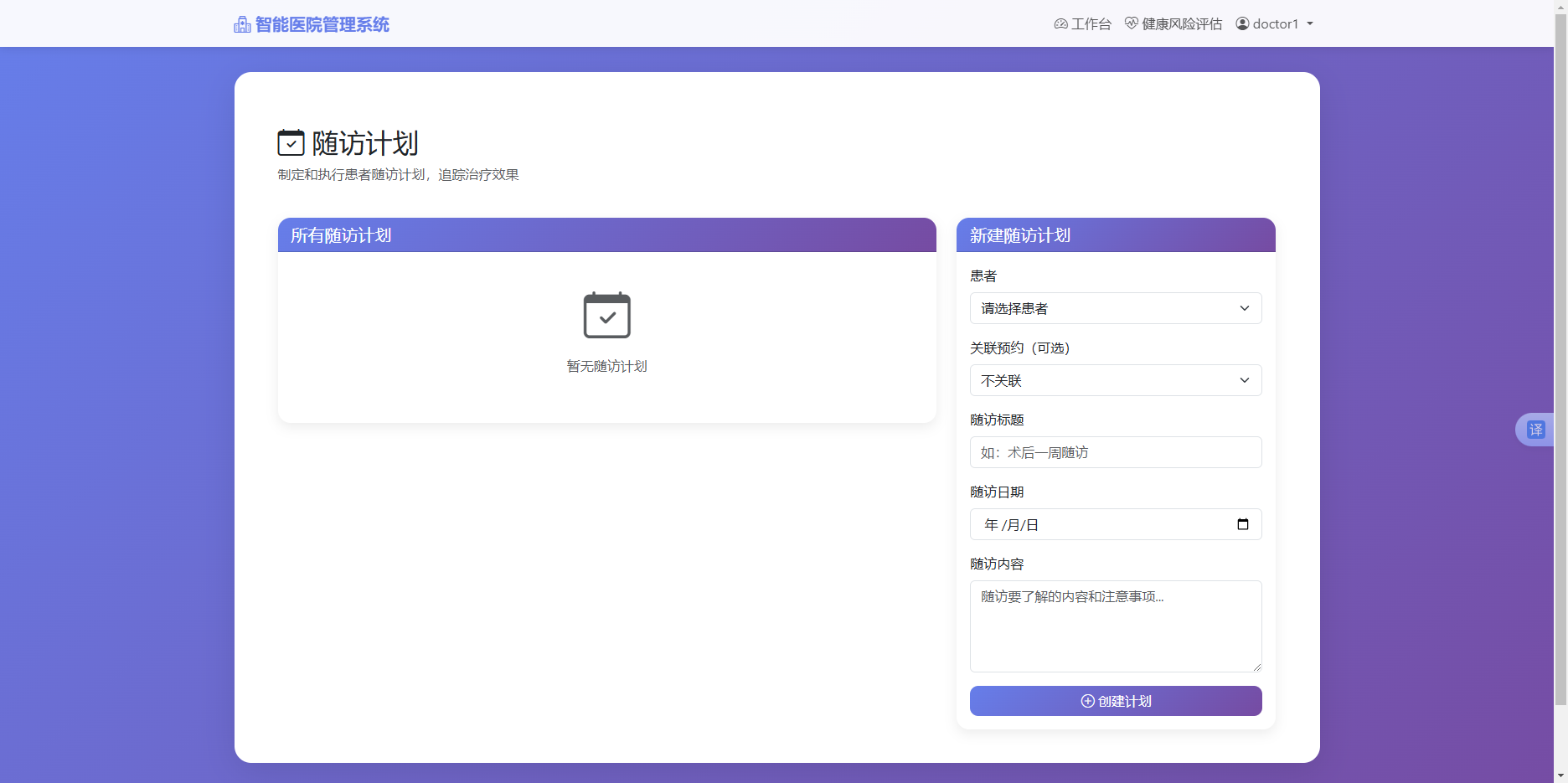Click the plus icon inside 创建计划 button
The image size is (1568, 783).
point(1086,701)
